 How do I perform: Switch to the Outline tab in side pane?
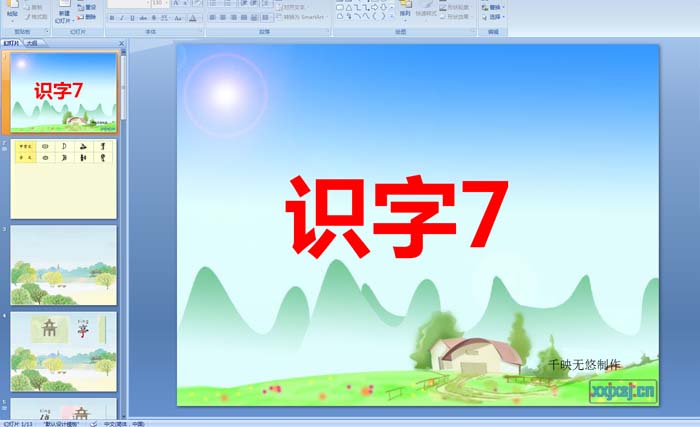coord(33,44)
